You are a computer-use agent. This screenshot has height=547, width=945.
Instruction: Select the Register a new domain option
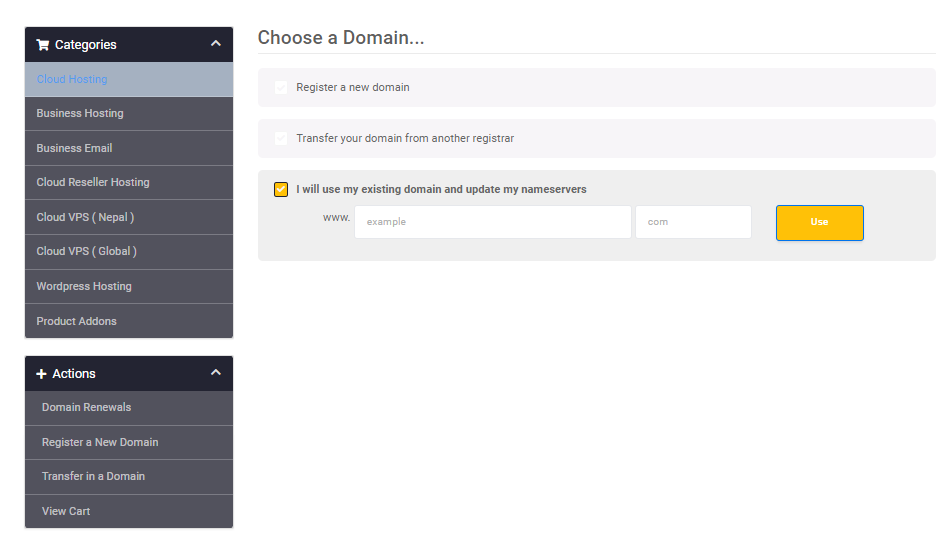(x=281, y=88)
